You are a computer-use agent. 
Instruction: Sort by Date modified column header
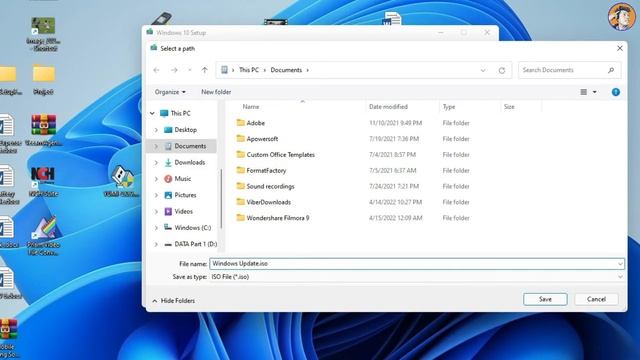click(x=388, y=107)
